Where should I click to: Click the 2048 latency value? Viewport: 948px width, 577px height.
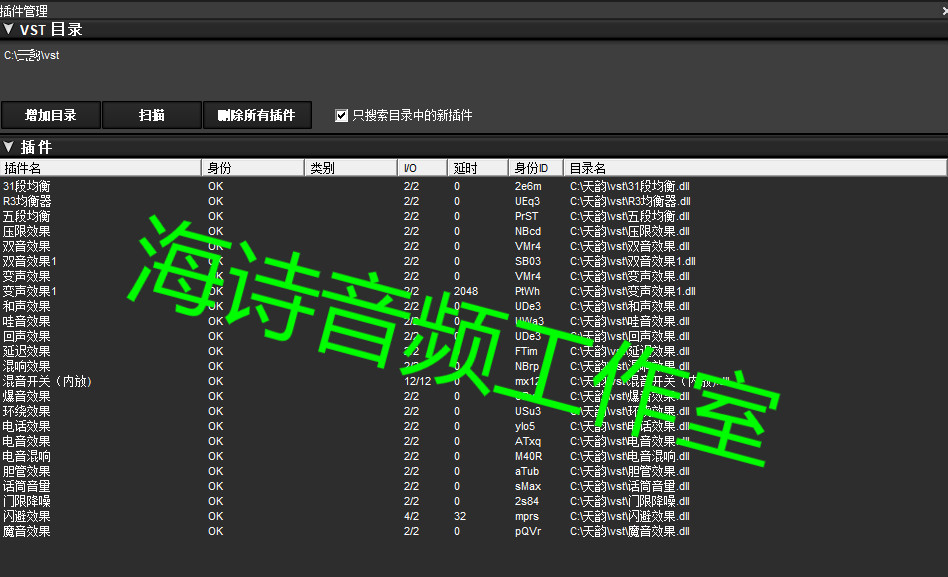click(x=466, y=291)
